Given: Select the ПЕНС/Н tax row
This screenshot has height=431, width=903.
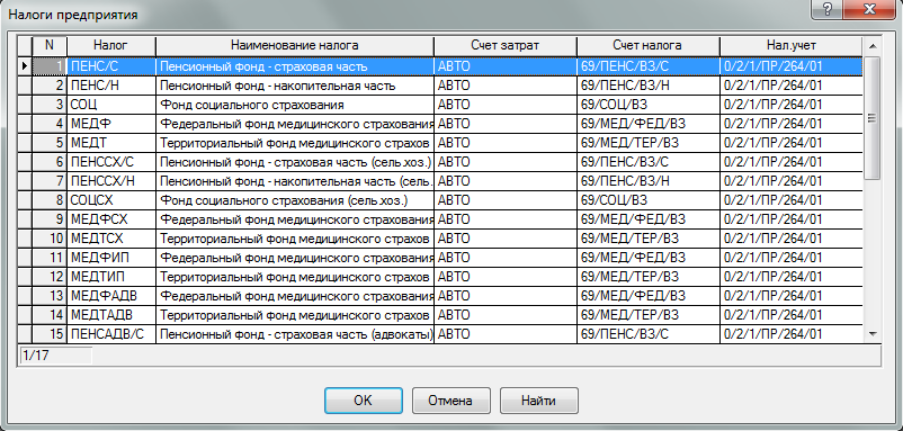Looking at the screenshot, I should tap(110, 85).
